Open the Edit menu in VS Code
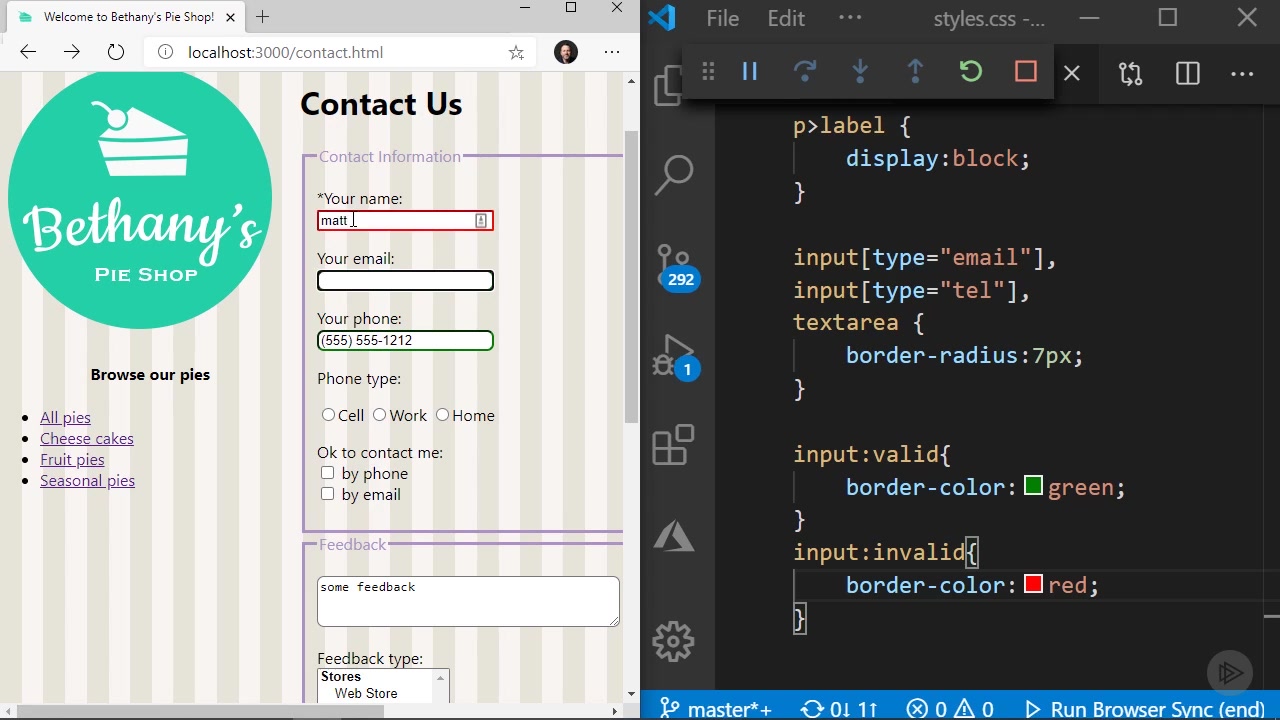 [786, 19]
